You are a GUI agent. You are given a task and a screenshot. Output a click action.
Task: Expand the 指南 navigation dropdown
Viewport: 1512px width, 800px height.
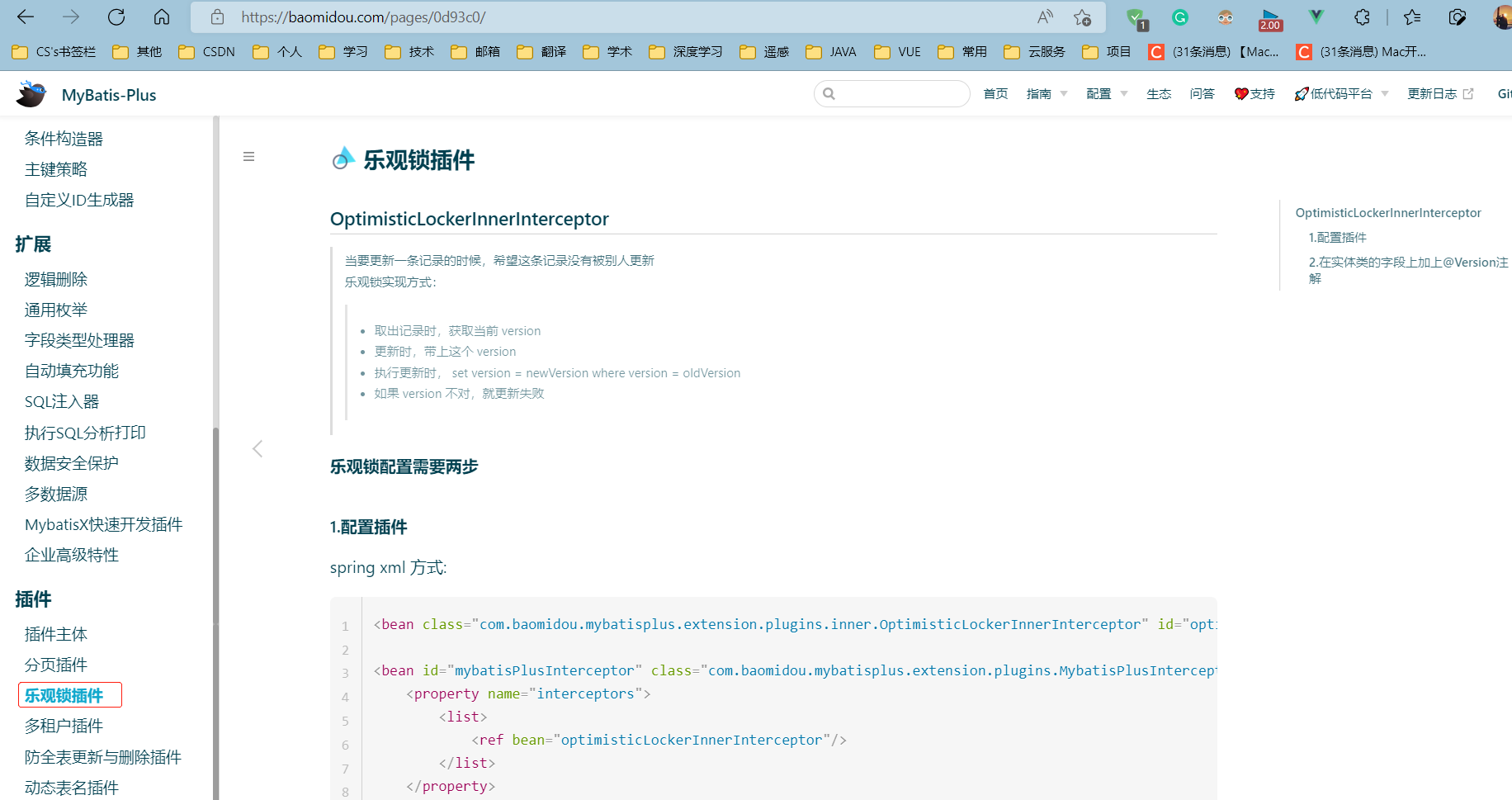click(x=1047, y=94)
